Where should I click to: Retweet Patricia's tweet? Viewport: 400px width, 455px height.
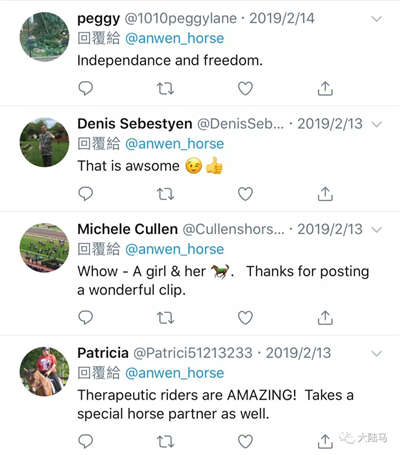pyautogui.click(x=165, y=442)
